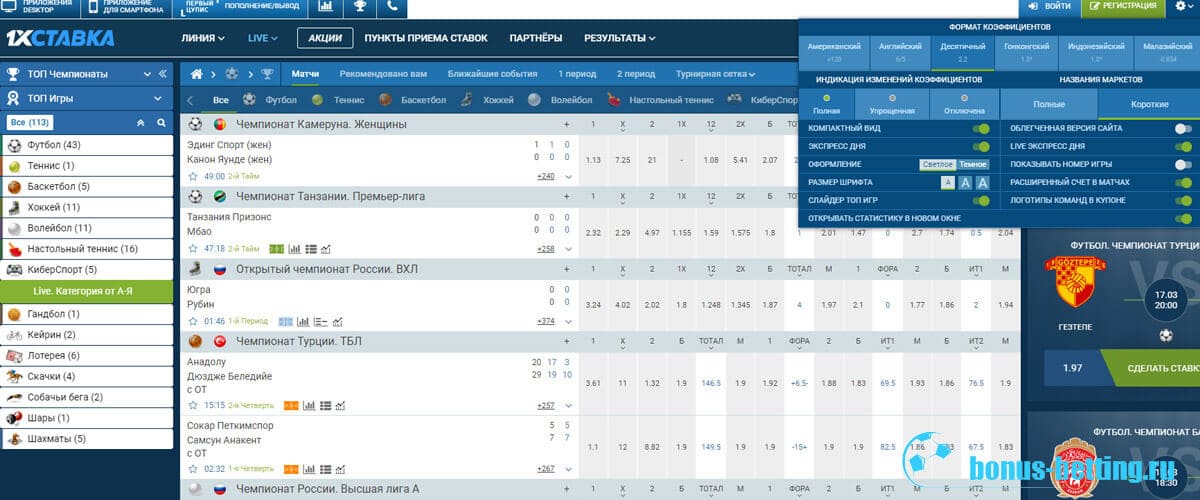Toggle Расширенный счет в матчах switch

(x=1184, y=182)
